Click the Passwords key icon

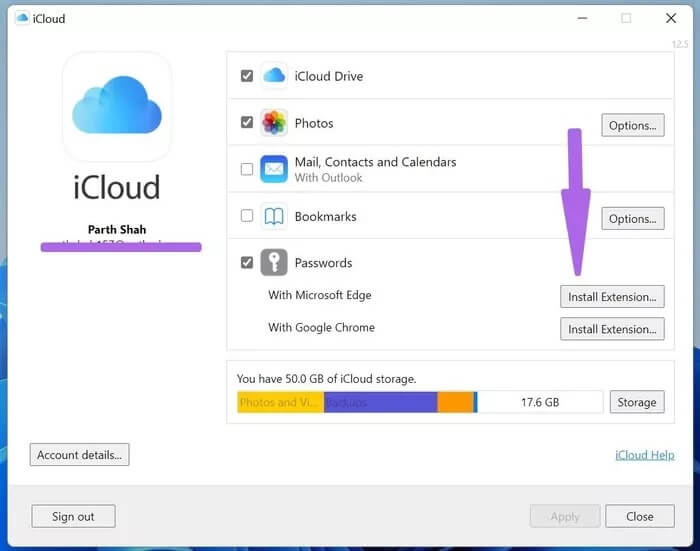(x=274, y=263)
